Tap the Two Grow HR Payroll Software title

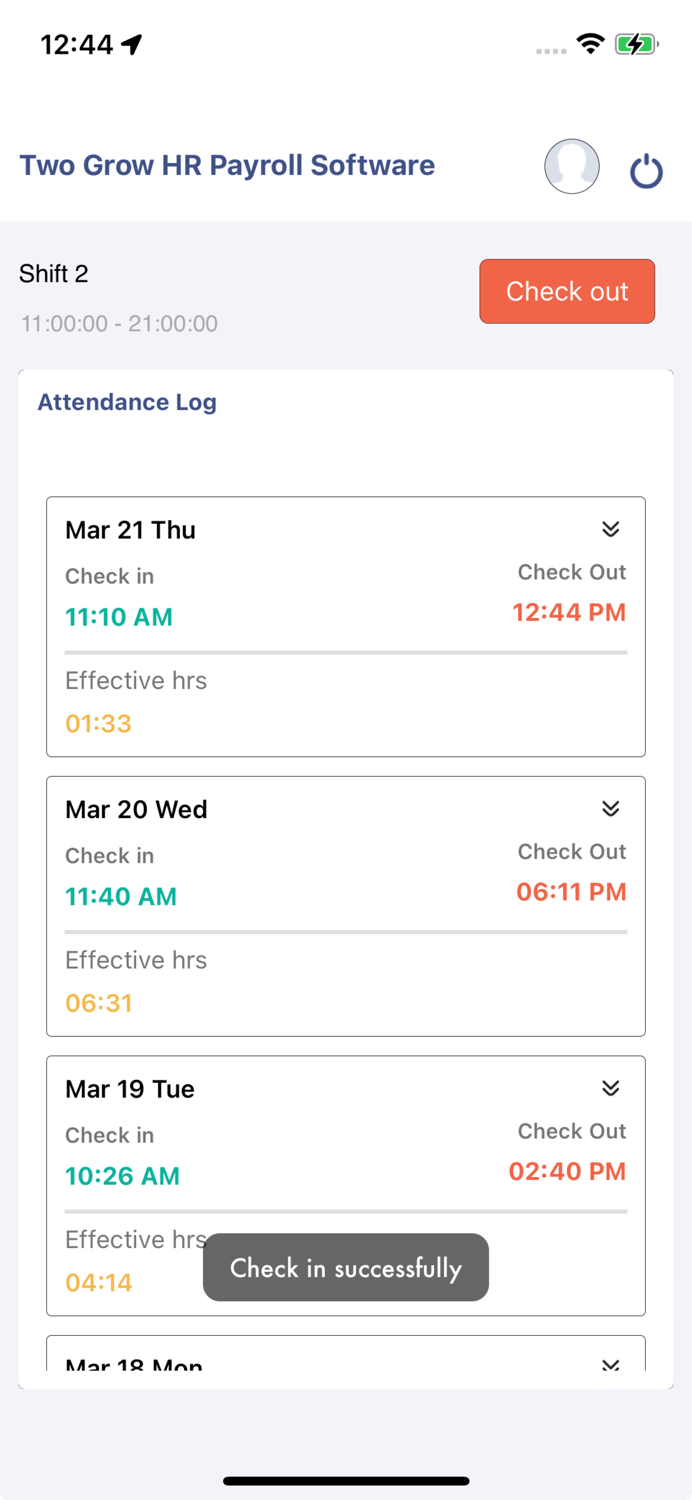[227, 165]
